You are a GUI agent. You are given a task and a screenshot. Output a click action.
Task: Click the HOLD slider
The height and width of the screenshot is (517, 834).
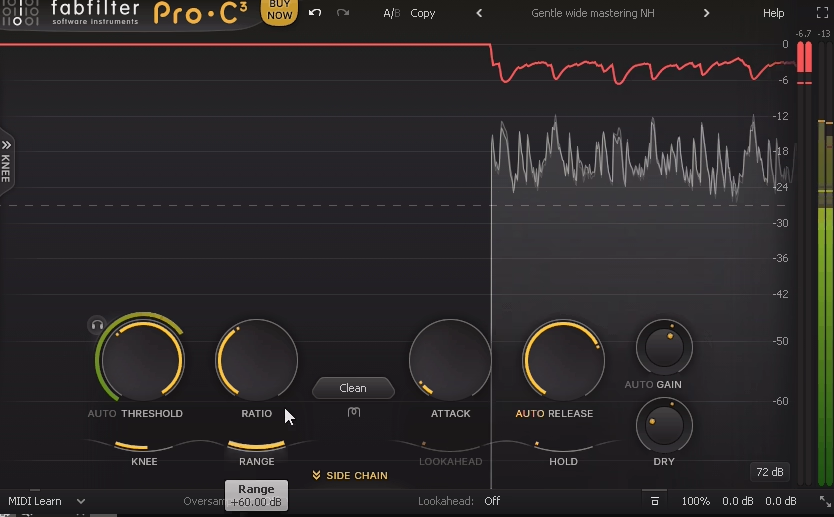pyautogui.click(x=563, y=446)
